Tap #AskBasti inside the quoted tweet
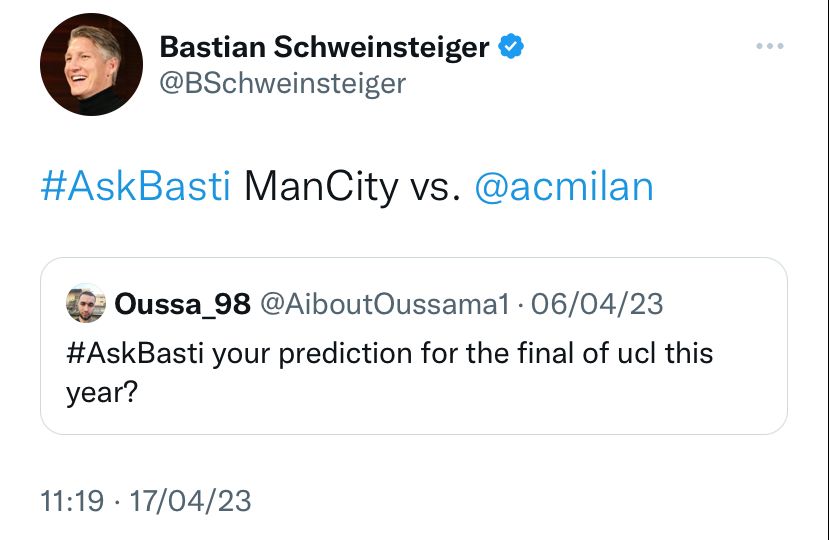Screen dimensions: 829x540 tap(136, 354)
